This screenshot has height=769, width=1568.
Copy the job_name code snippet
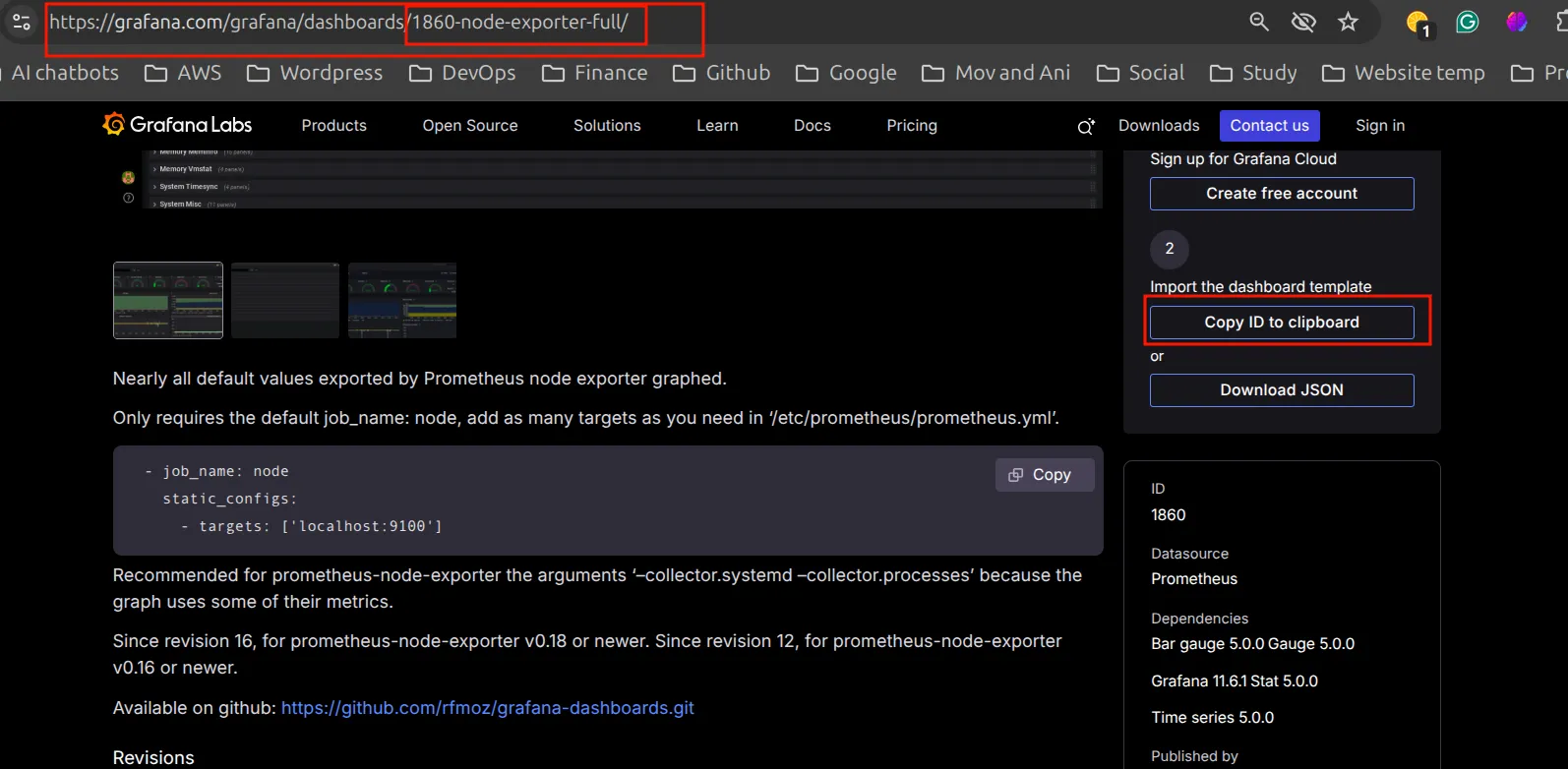(x=1045, y=475)
